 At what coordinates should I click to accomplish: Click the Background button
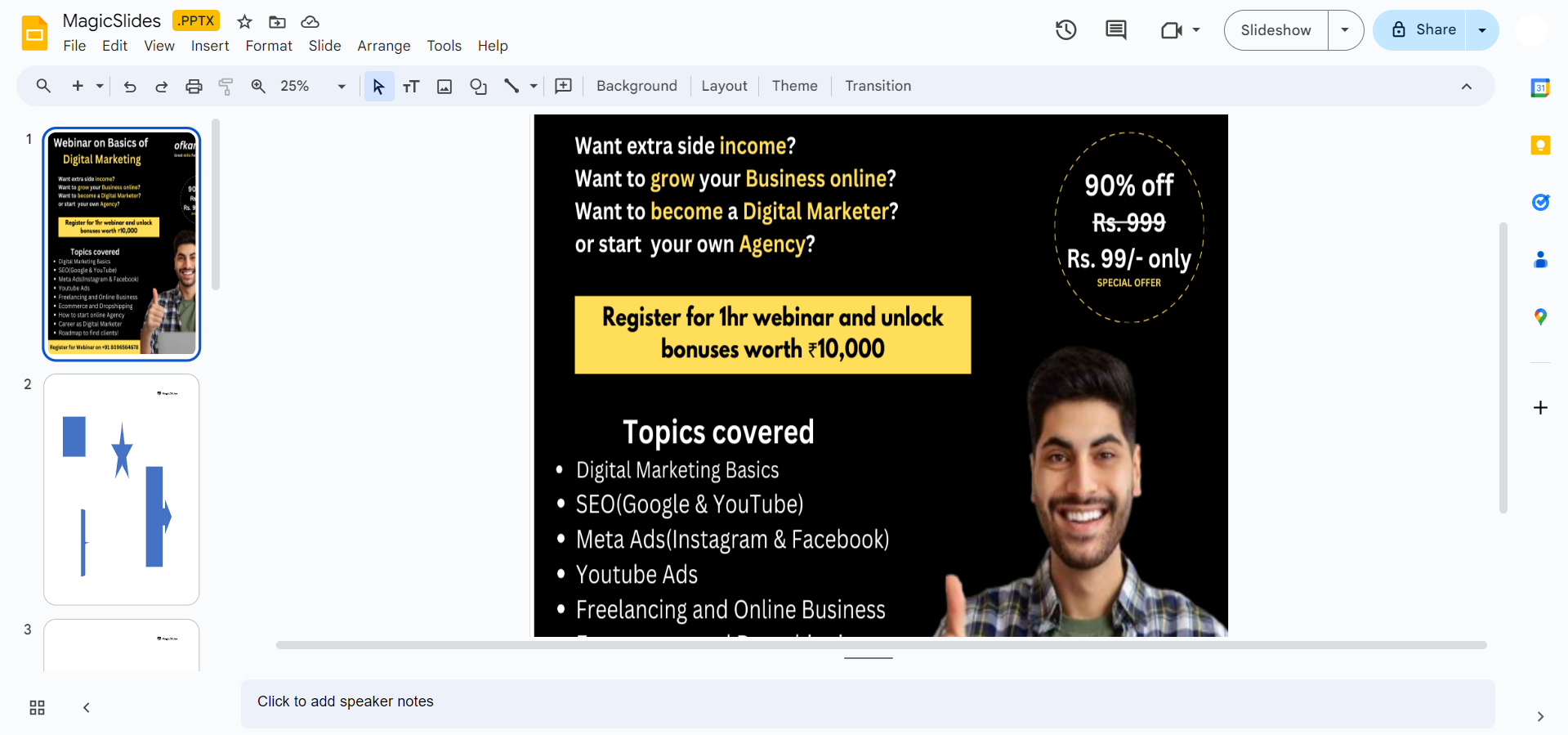coord(637,87)
